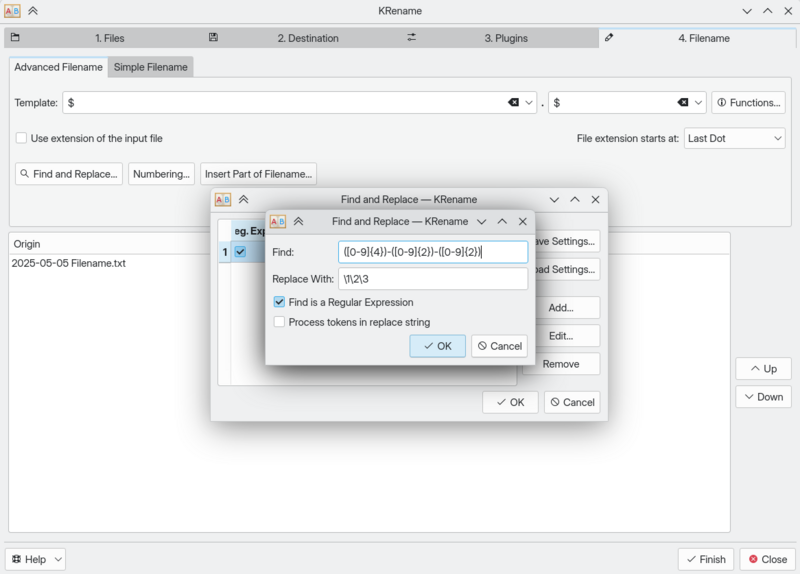This screenshot has height=574, width=800.
Task: Click the Finish button
Action: 706,559
